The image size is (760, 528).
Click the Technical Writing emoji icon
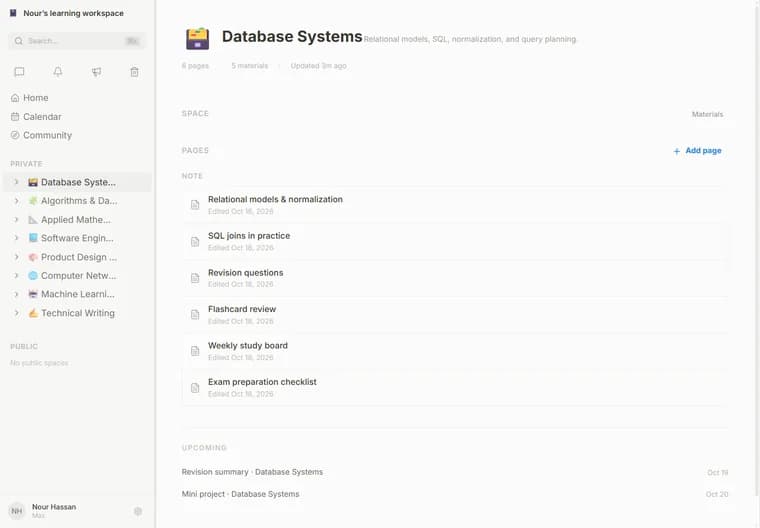(32, 313)
